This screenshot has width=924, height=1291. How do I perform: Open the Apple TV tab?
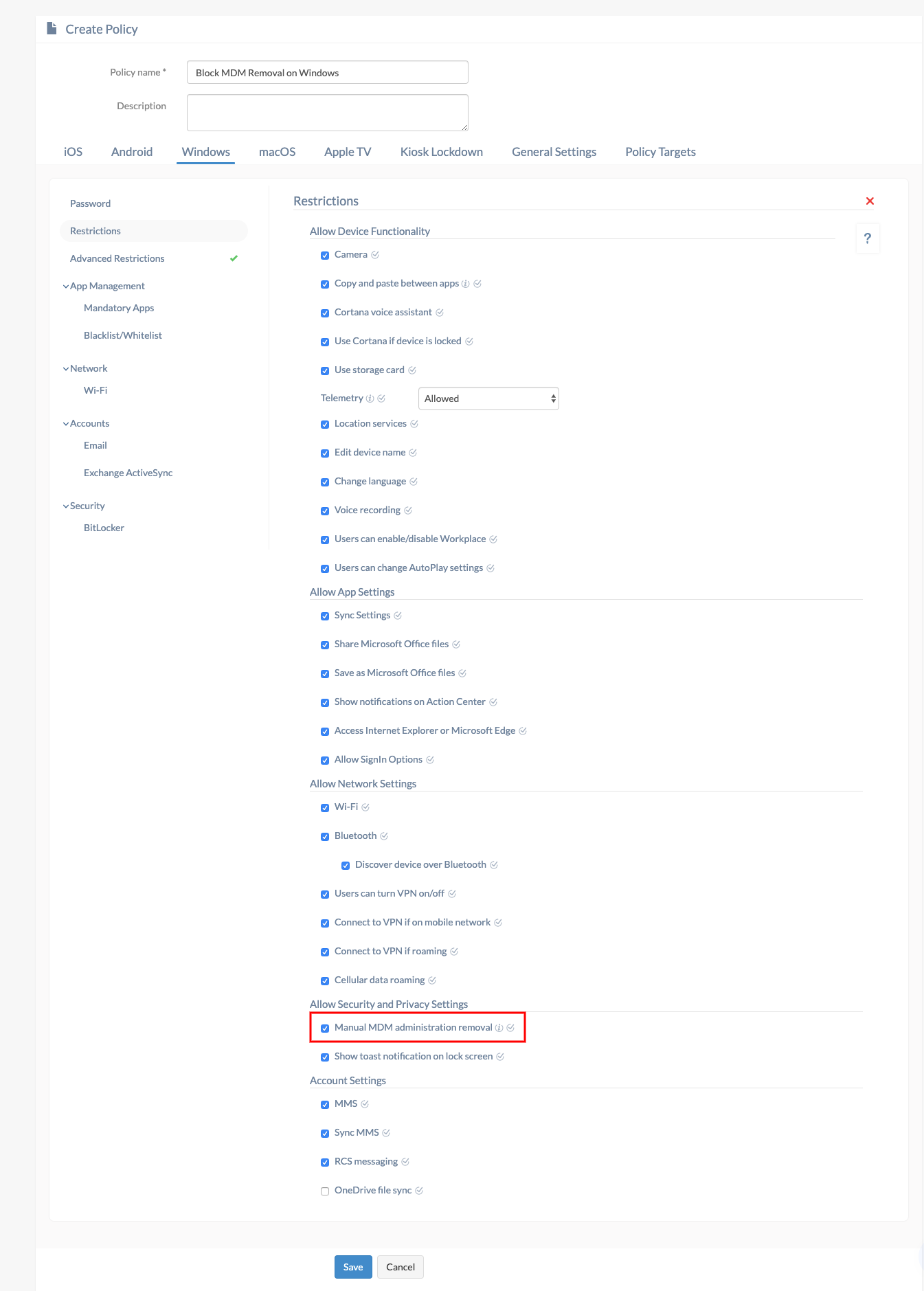click(348, 152)
